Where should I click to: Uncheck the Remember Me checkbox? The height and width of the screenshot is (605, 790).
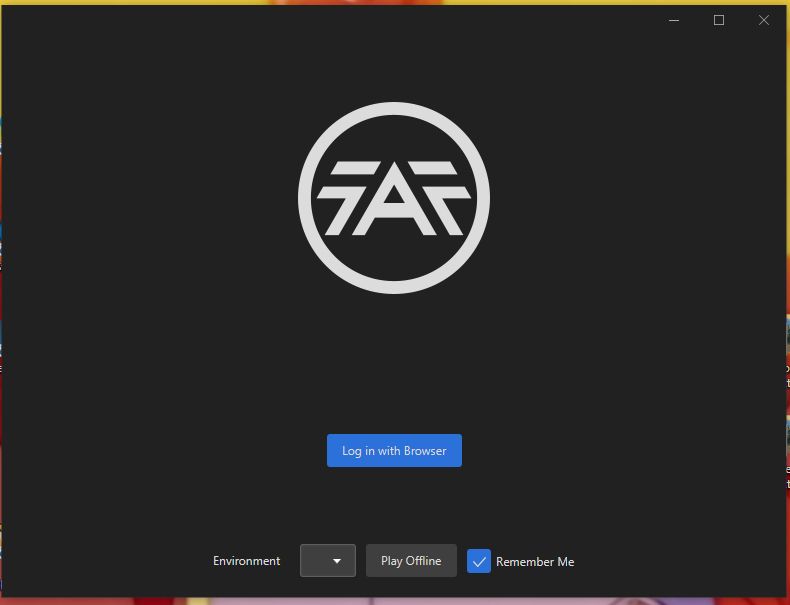coord(479,561)
